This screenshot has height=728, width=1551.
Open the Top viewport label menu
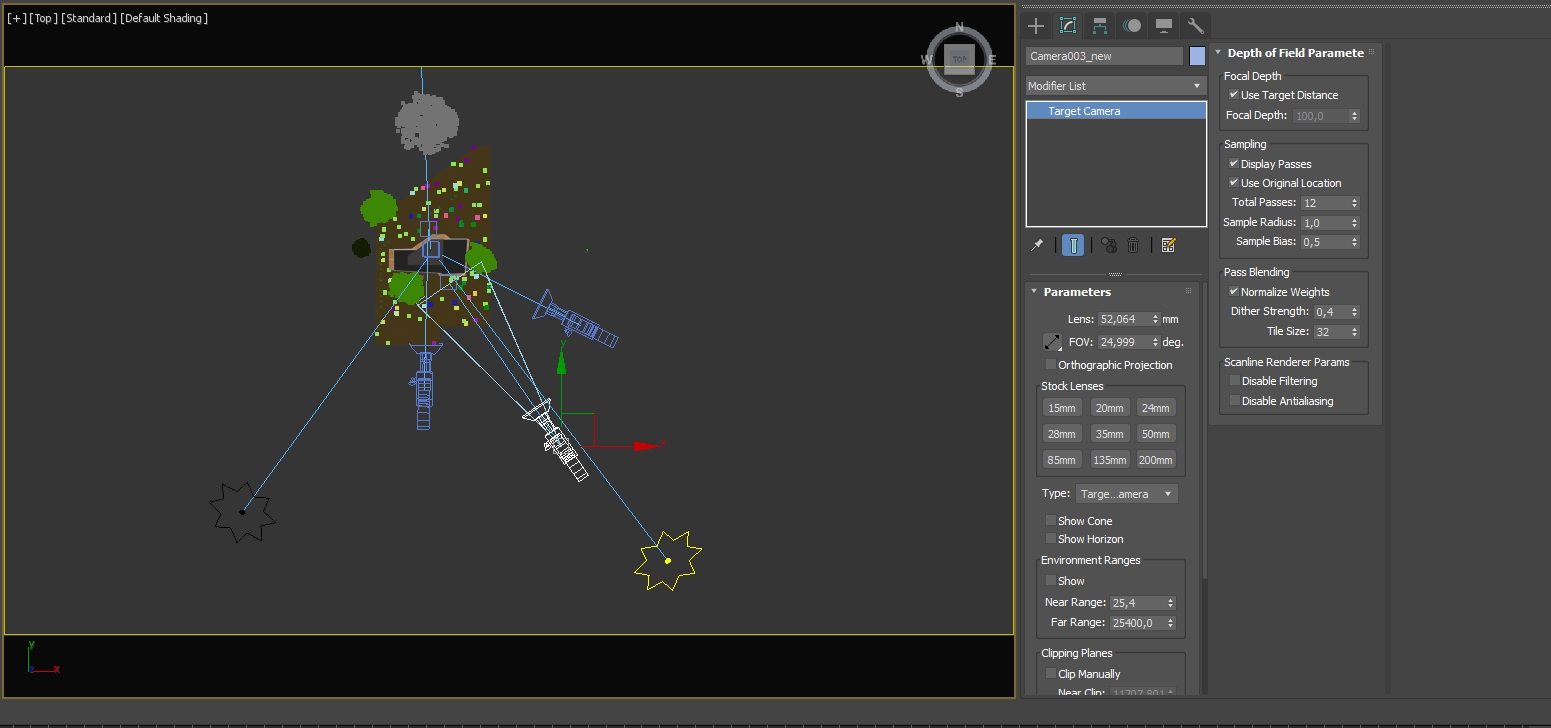(x=43, y=18)
